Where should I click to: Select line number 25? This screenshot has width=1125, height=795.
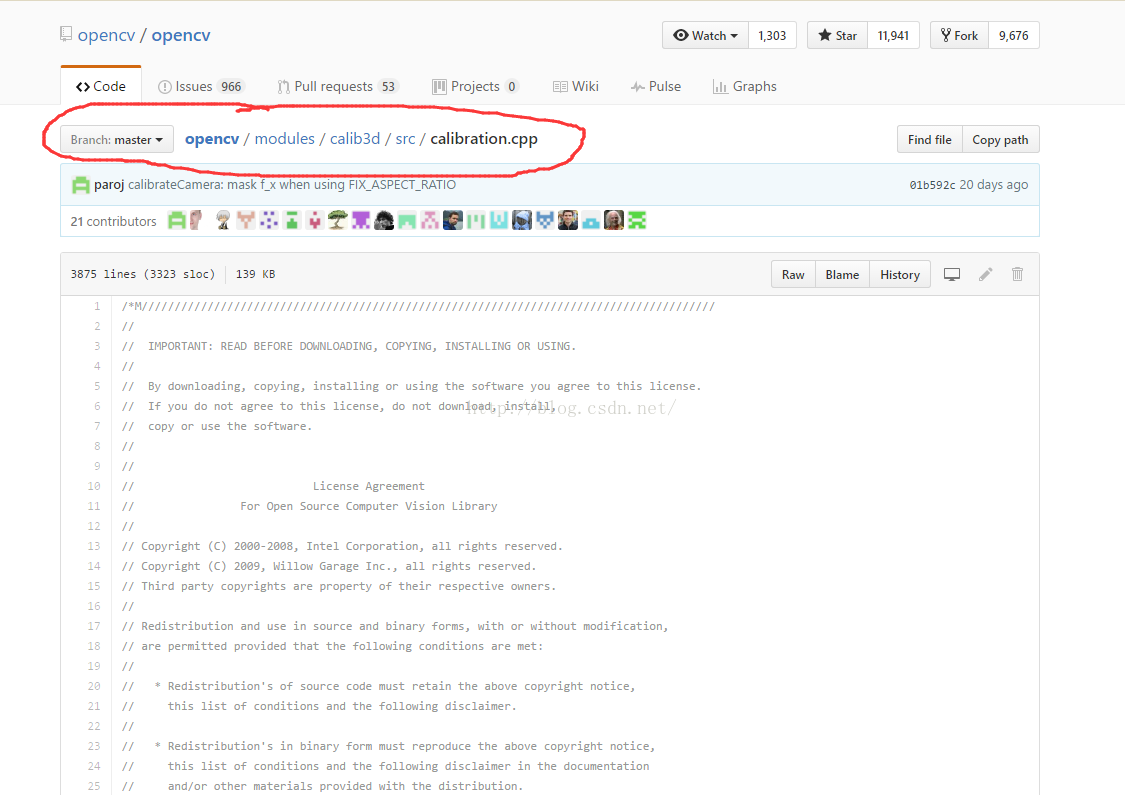coord(94,786)
